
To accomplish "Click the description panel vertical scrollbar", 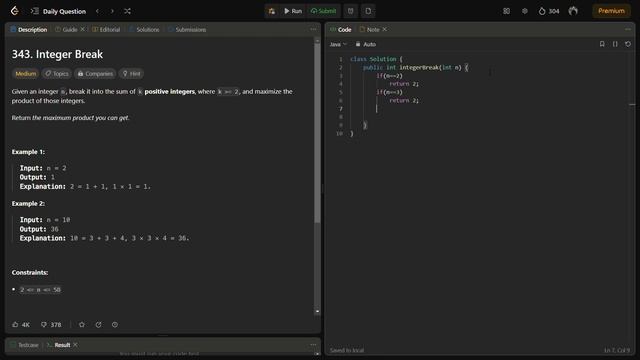I will coord(317,133).
